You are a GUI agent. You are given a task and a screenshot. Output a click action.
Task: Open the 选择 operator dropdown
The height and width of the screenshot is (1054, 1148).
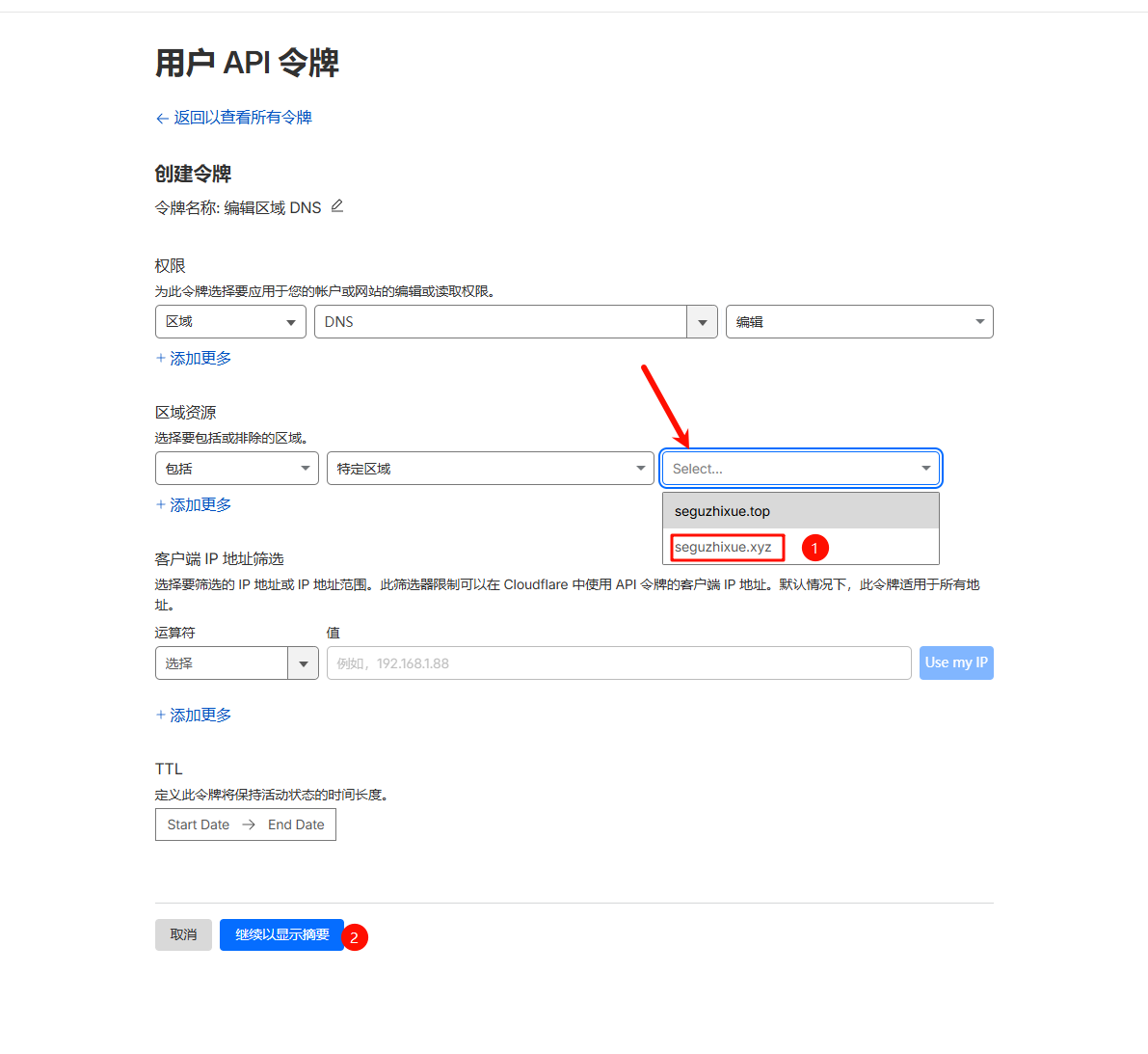pos(236,663)
